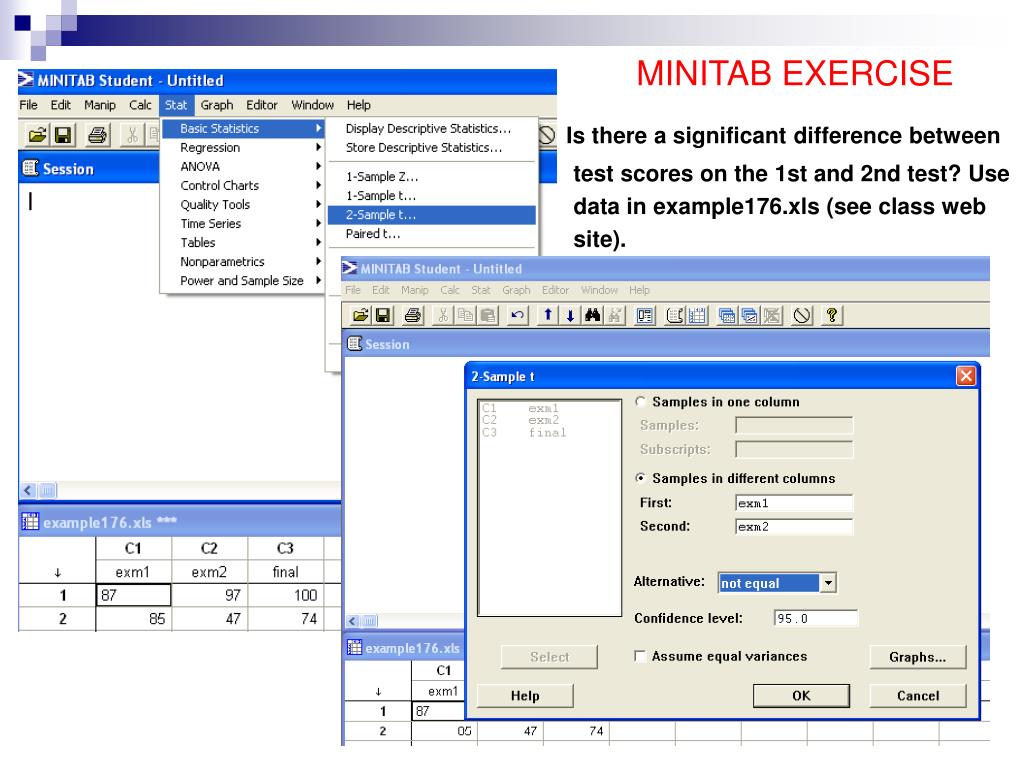Expand the ANOVA submenu
The image size is (1024, 768).
click(243, 167)
